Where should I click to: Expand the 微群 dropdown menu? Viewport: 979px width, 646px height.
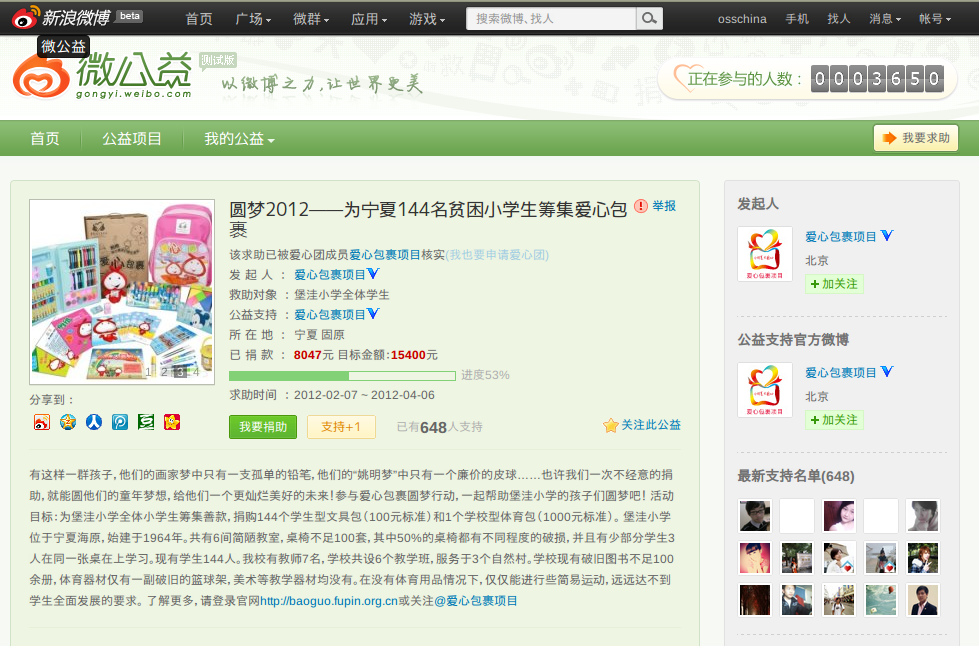pyautogui.click(x=311, y=19)
